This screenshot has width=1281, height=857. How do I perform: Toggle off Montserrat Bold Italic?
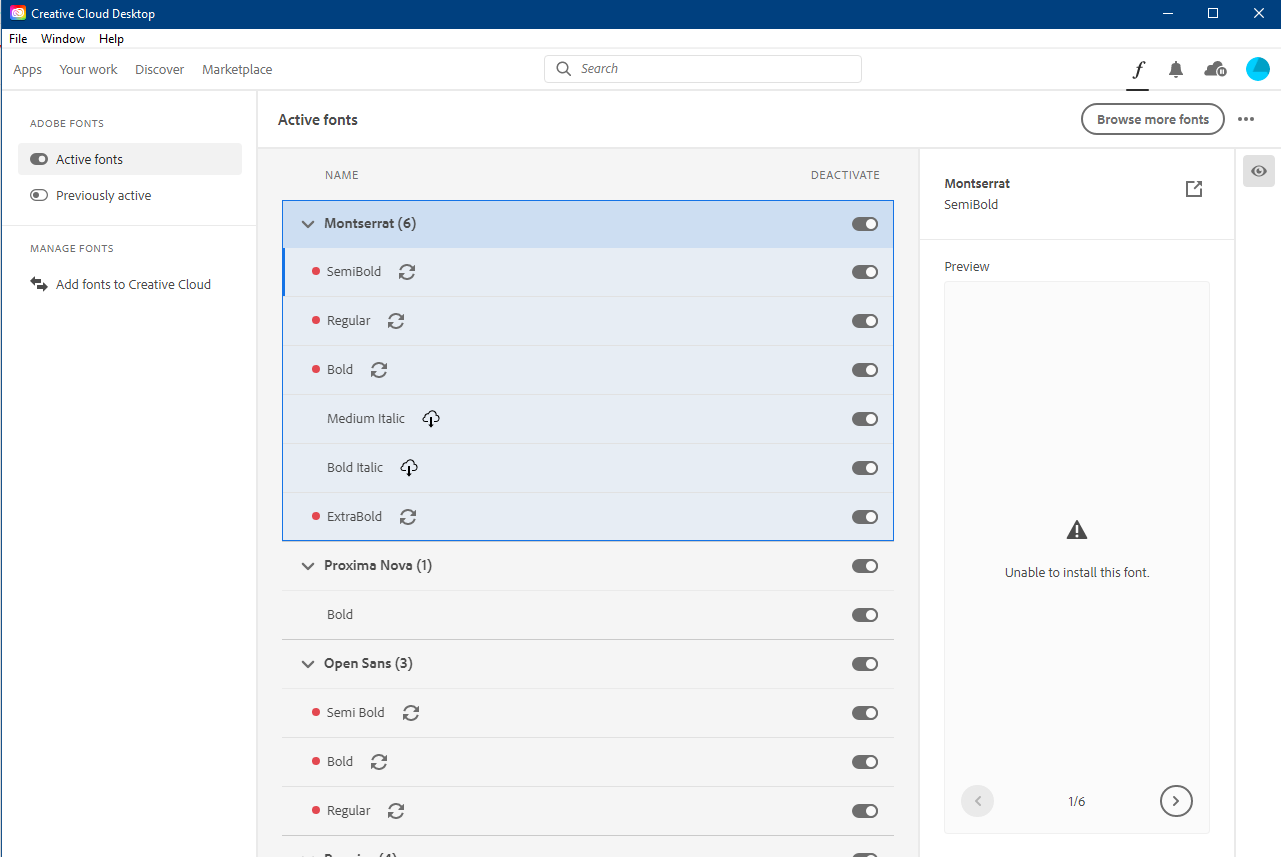click(x=865, y=468)
